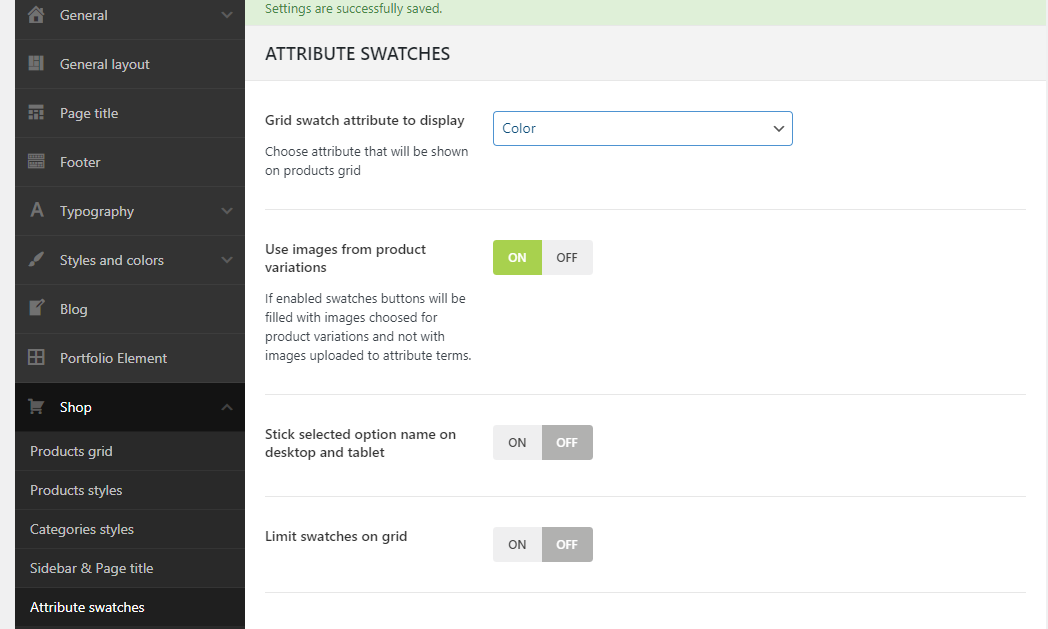
Task: Click the Shop cart icon
Action: tap(37, 407)
